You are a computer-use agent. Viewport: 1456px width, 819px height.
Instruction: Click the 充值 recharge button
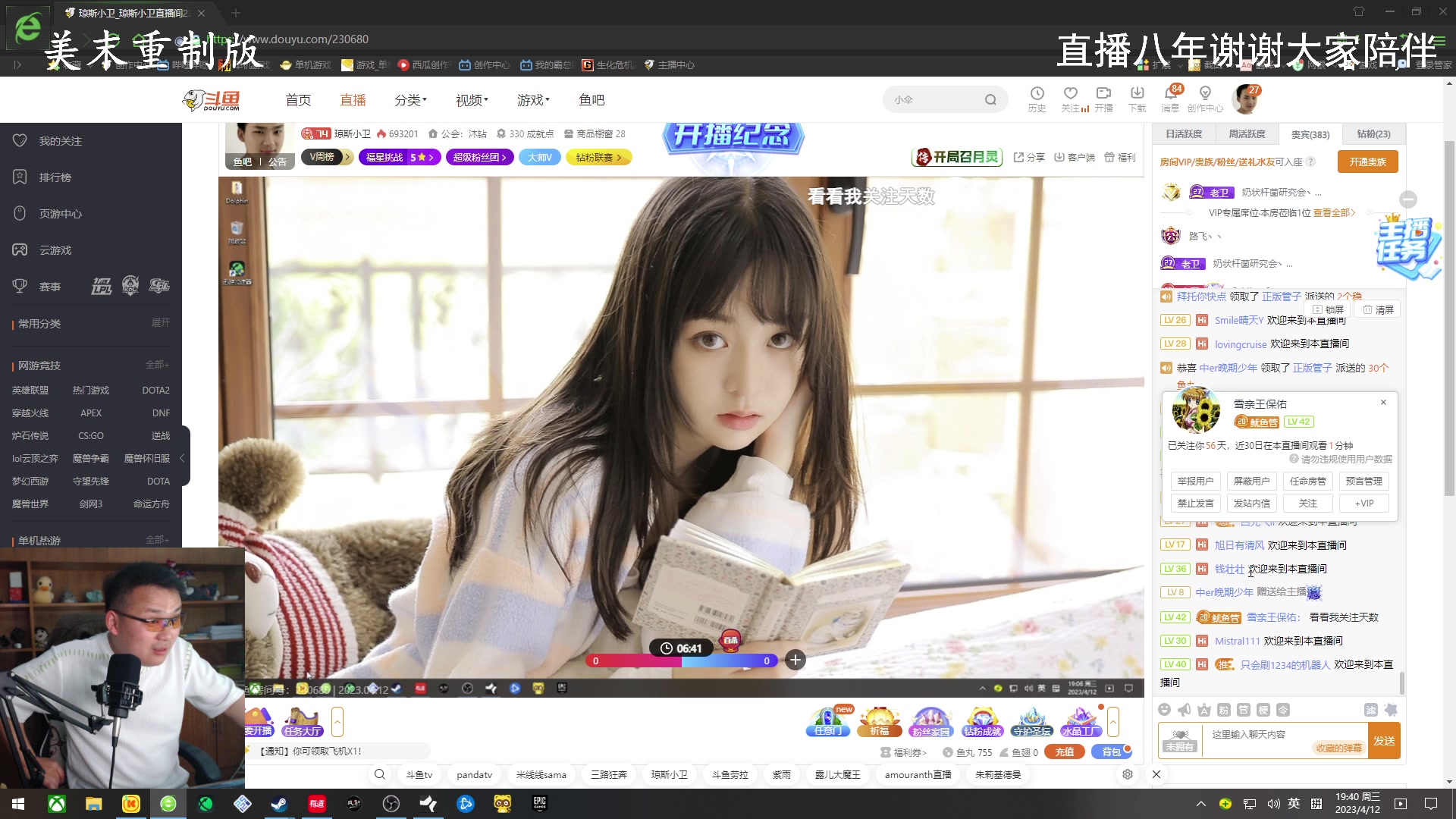coord(1065,752)
